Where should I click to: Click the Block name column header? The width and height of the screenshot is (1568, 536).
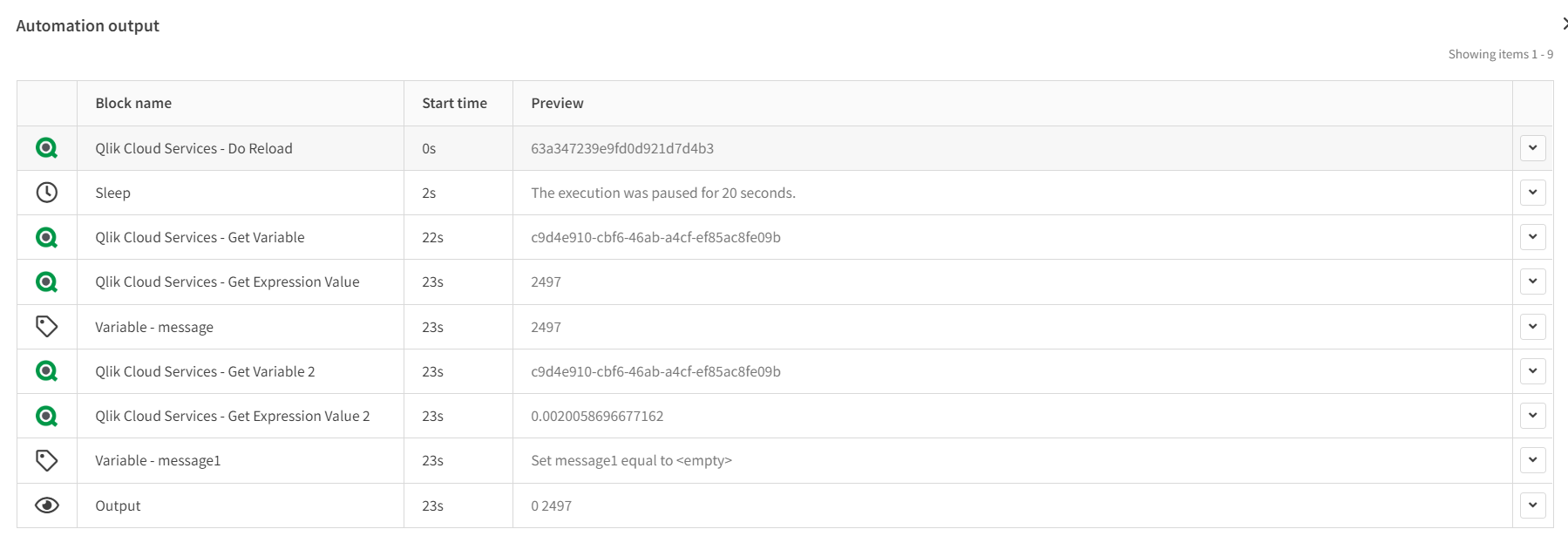coord(133,103)
